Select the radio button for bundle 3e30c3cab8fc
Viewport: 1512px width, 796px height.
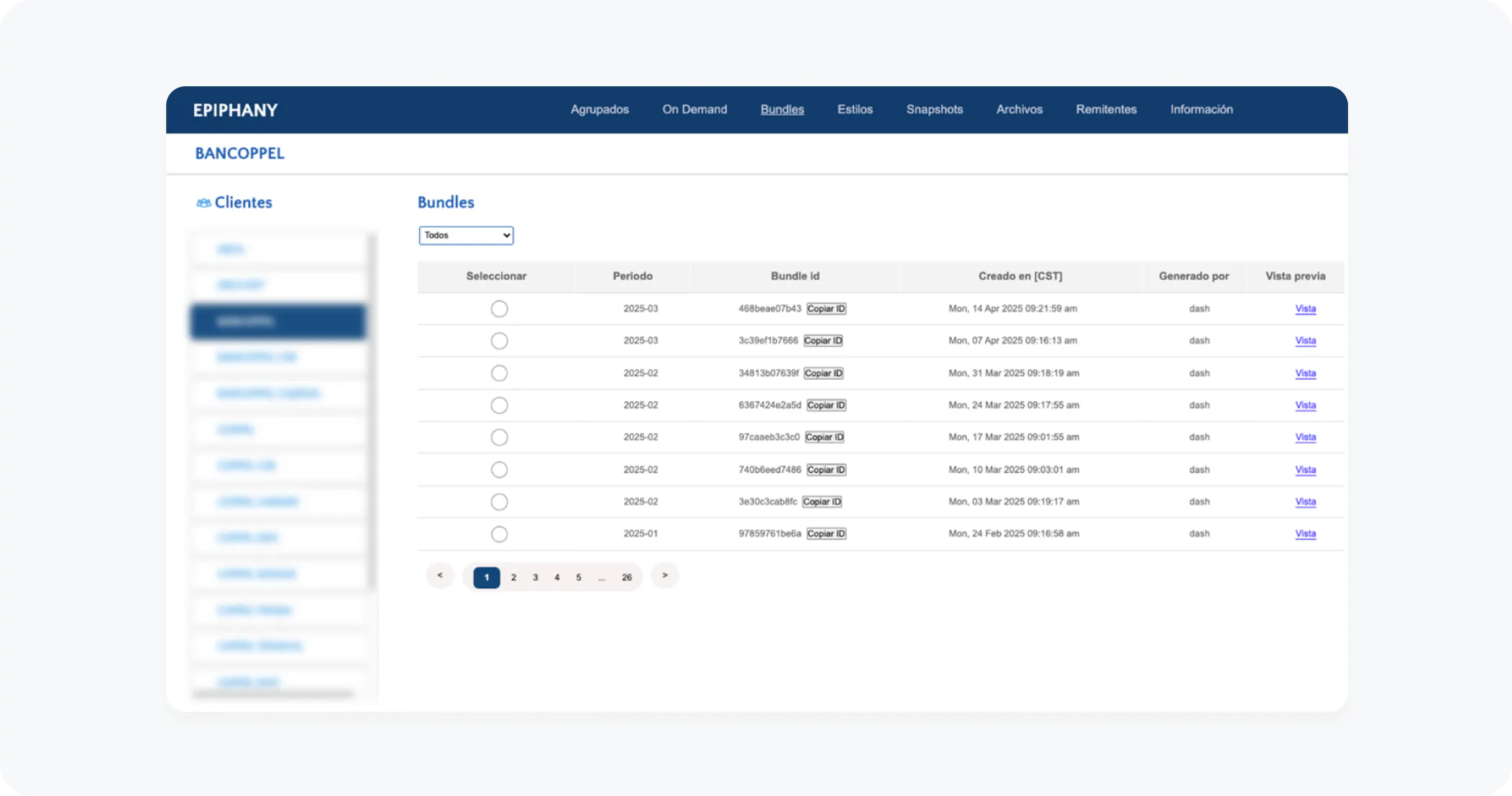499,502
